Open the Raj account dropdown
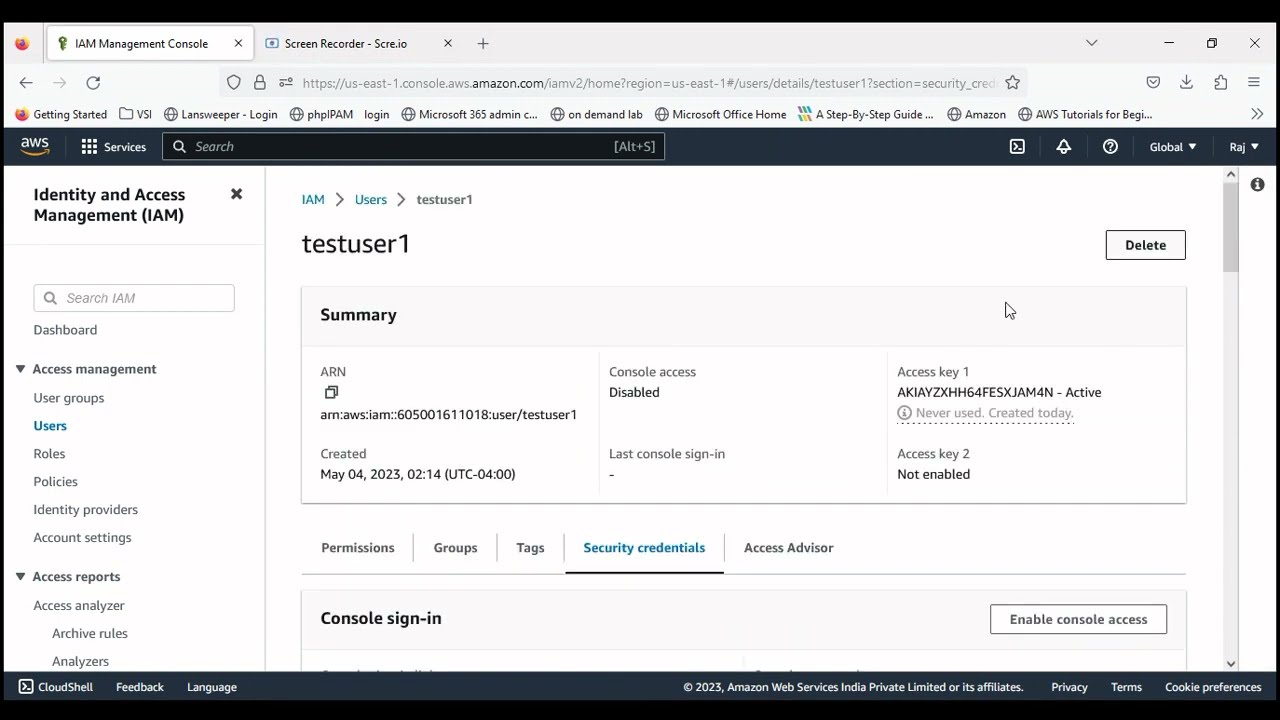This screenshot has height=720, width=1280. tap(1244, 147)
